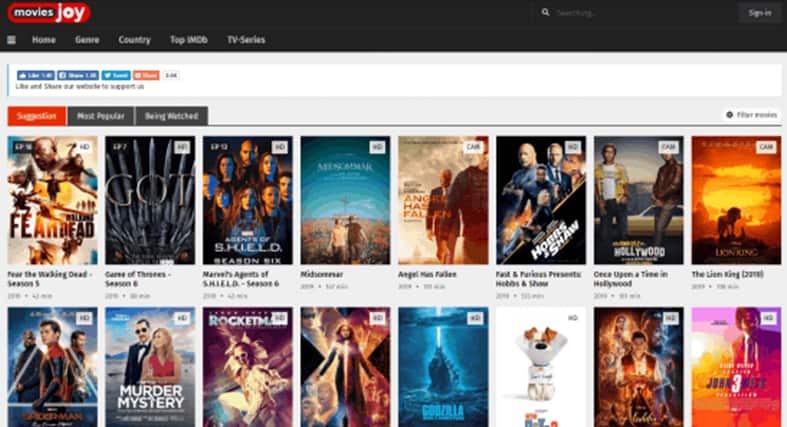The height and width of the screenshot is (427, 787).
Task: Click the Facebook Share button
Action: coord(78,75)
